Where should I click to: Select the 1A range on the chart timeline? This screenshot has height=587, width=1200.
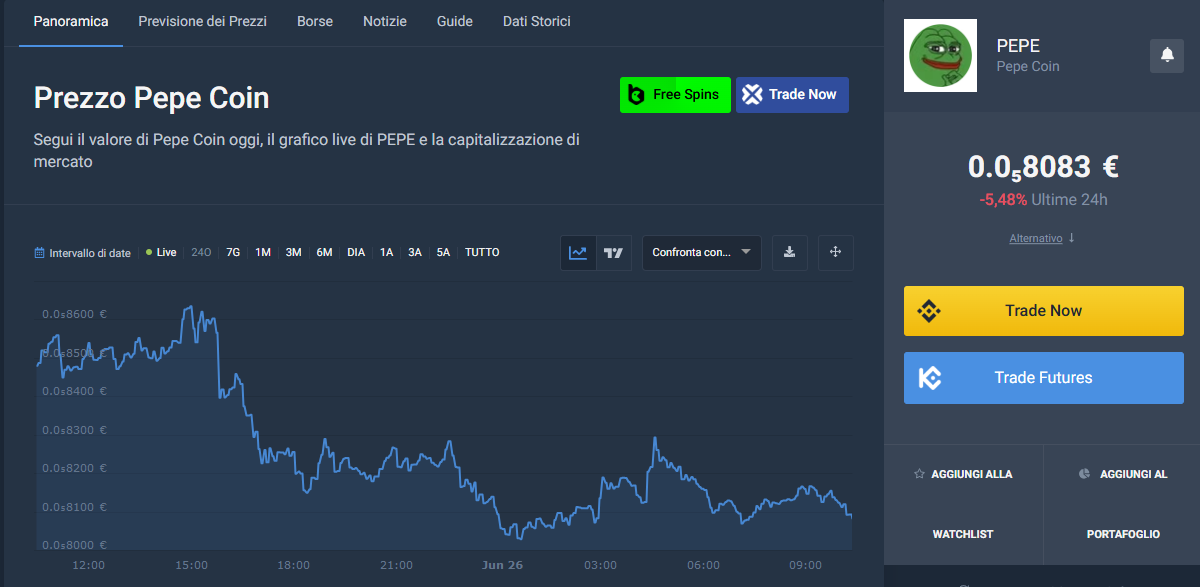coord(387,252)
